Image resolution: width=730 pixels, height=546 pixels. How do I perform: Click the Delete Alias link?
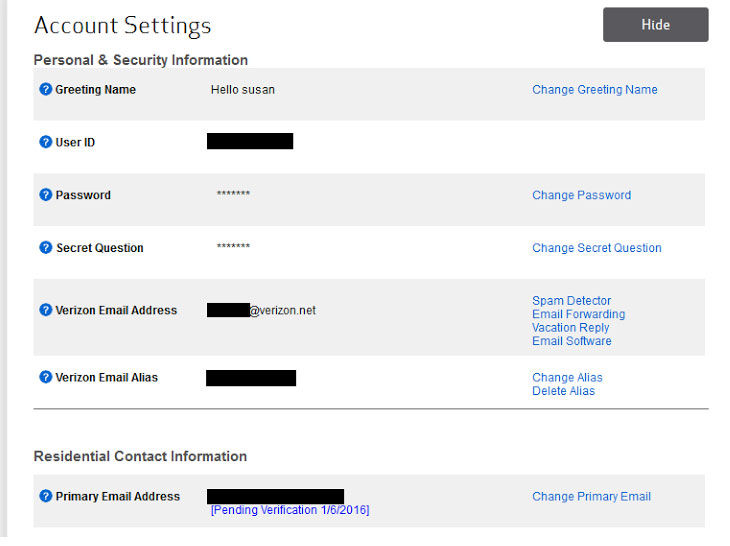coord(563,391)
